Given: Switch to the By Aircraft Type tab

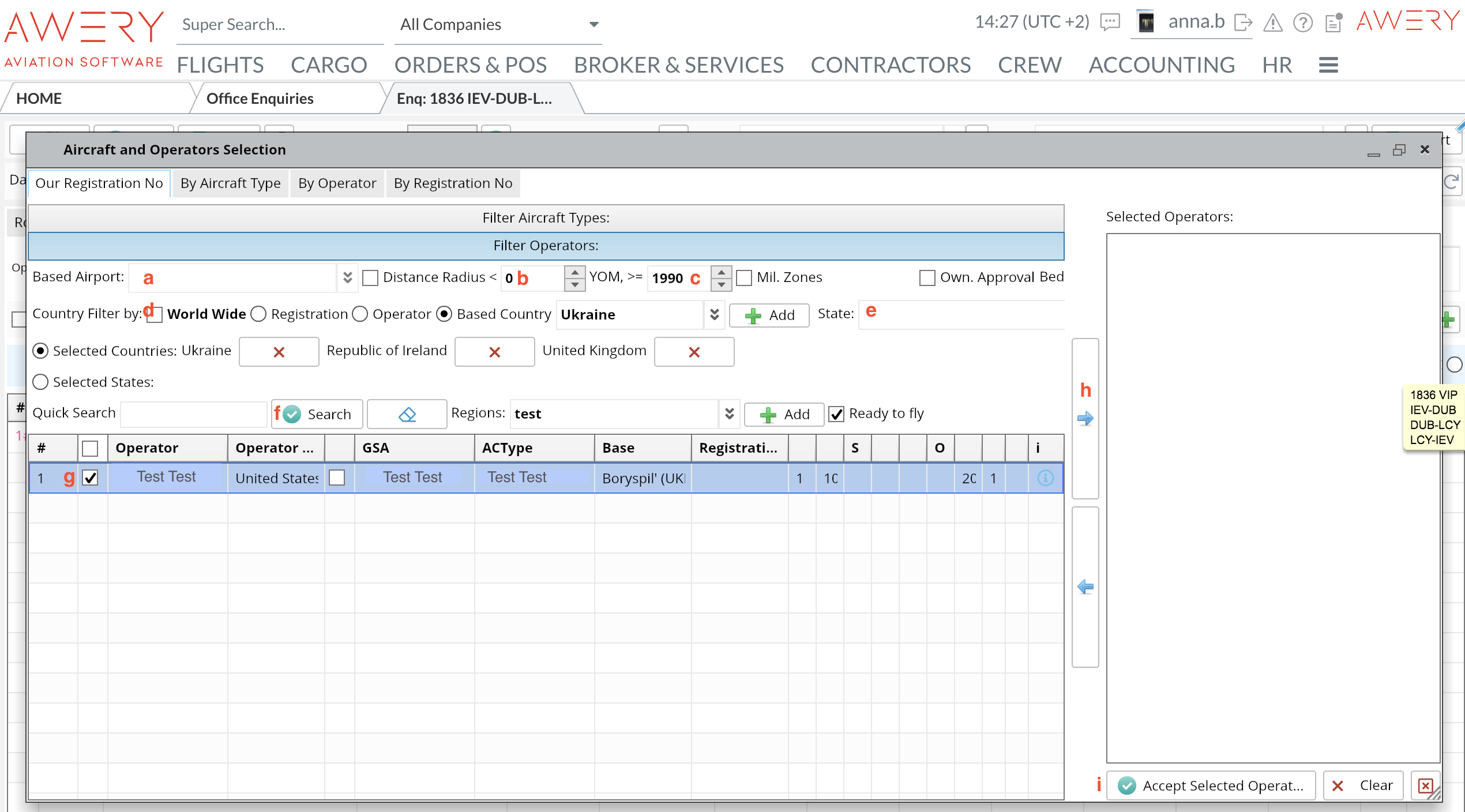Looking at the screenshot, I should coord(230,183).
